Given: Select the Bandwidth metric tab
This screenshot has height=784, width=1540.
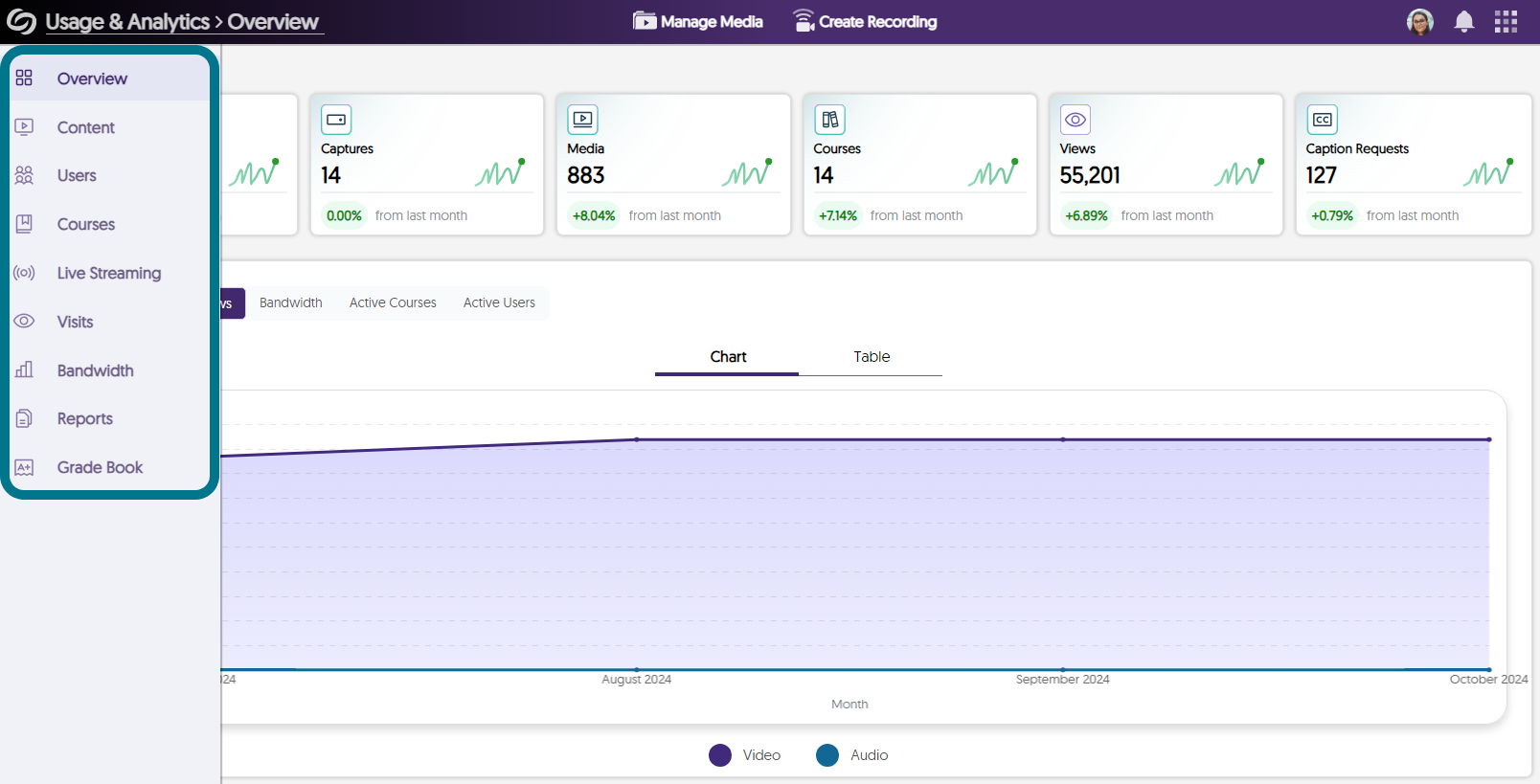Looking at the screenshot, I should (x=290, y=302).
